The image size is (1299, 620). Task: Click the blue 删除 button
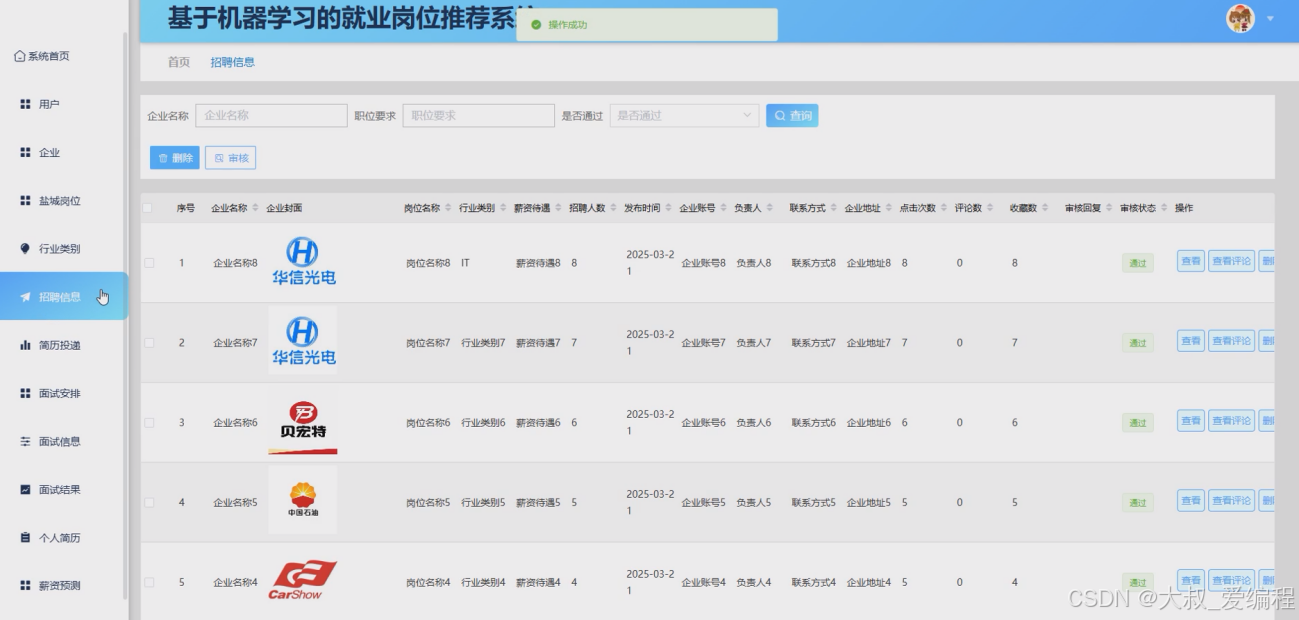tap(175, 158)
